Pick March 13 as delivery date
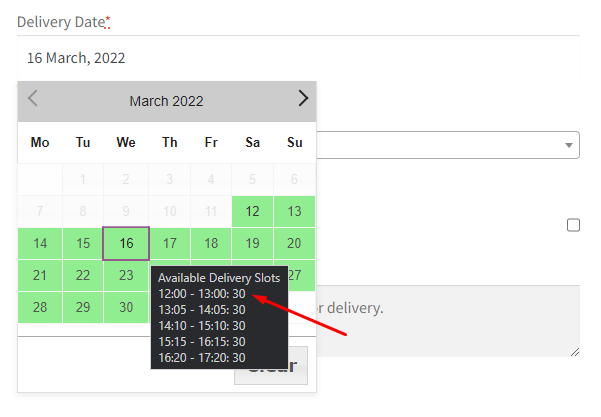 click(x=294, y=211)
